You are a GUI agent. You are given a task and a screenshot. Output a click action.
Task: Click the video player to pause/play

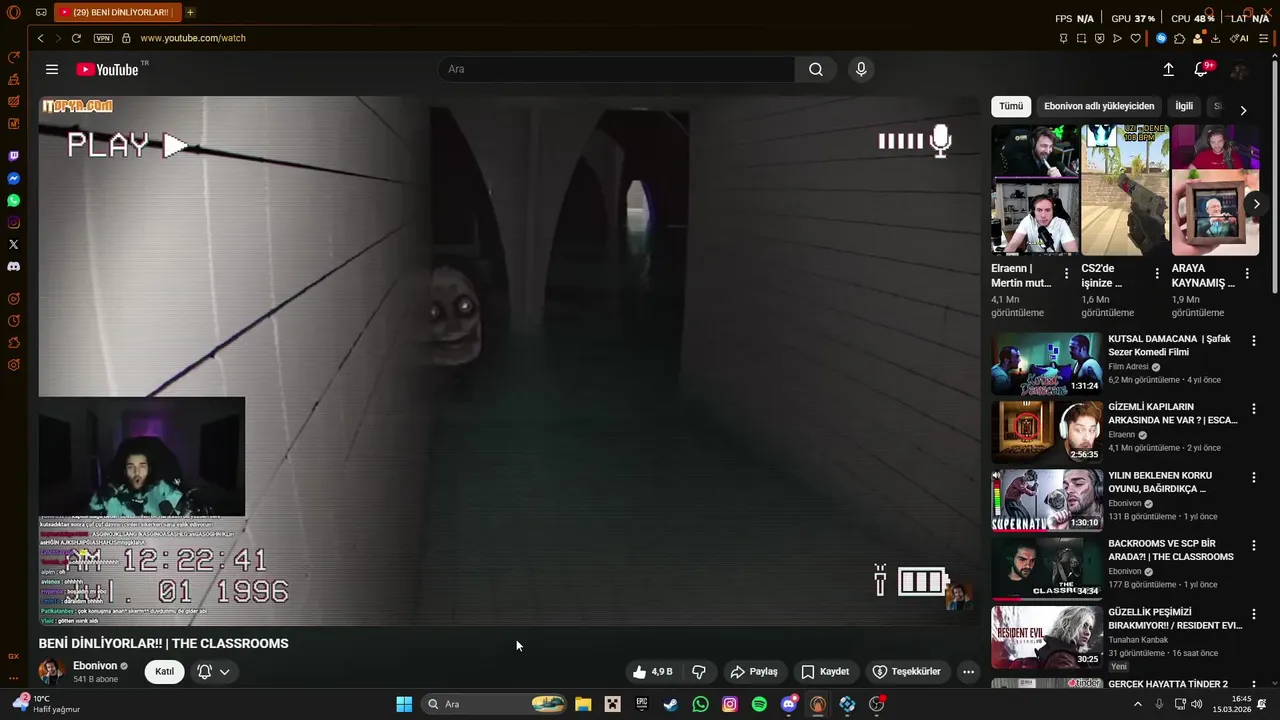[x=508, y=360]
